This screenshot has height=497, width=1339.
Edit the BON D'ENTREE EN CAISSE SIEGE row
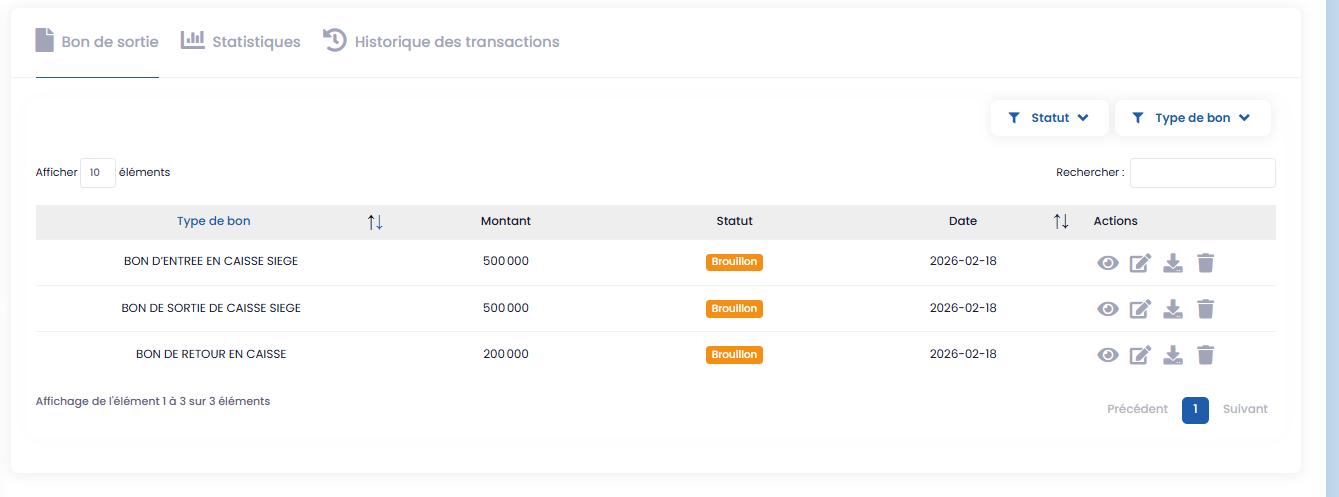coord(1140,263)
